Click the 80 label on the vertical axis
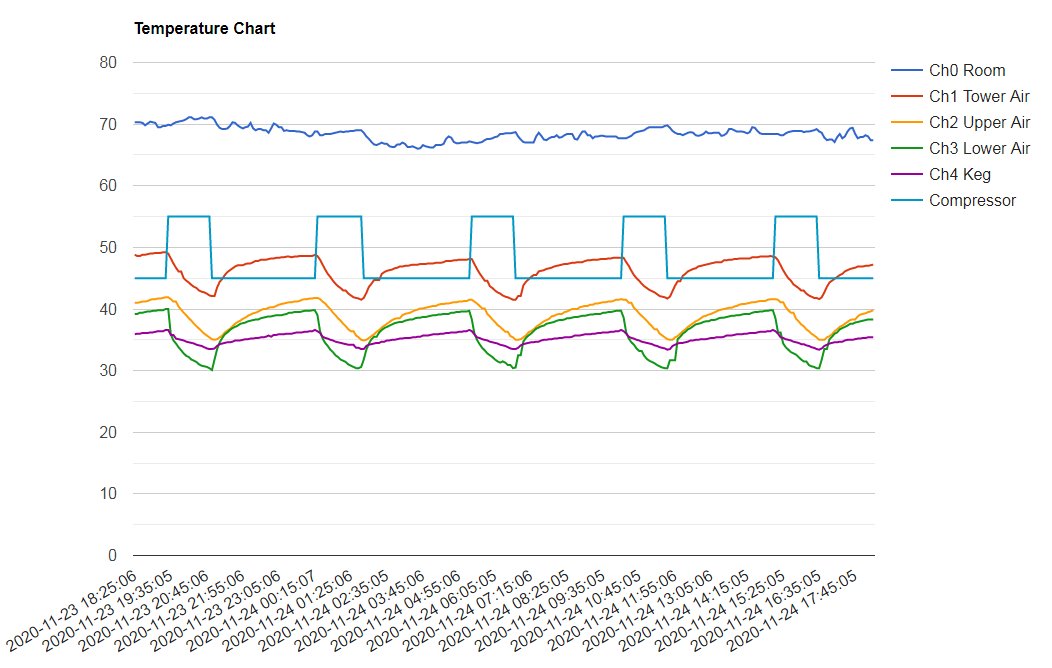The image size is (1052, 668). (x=108, y=63)
